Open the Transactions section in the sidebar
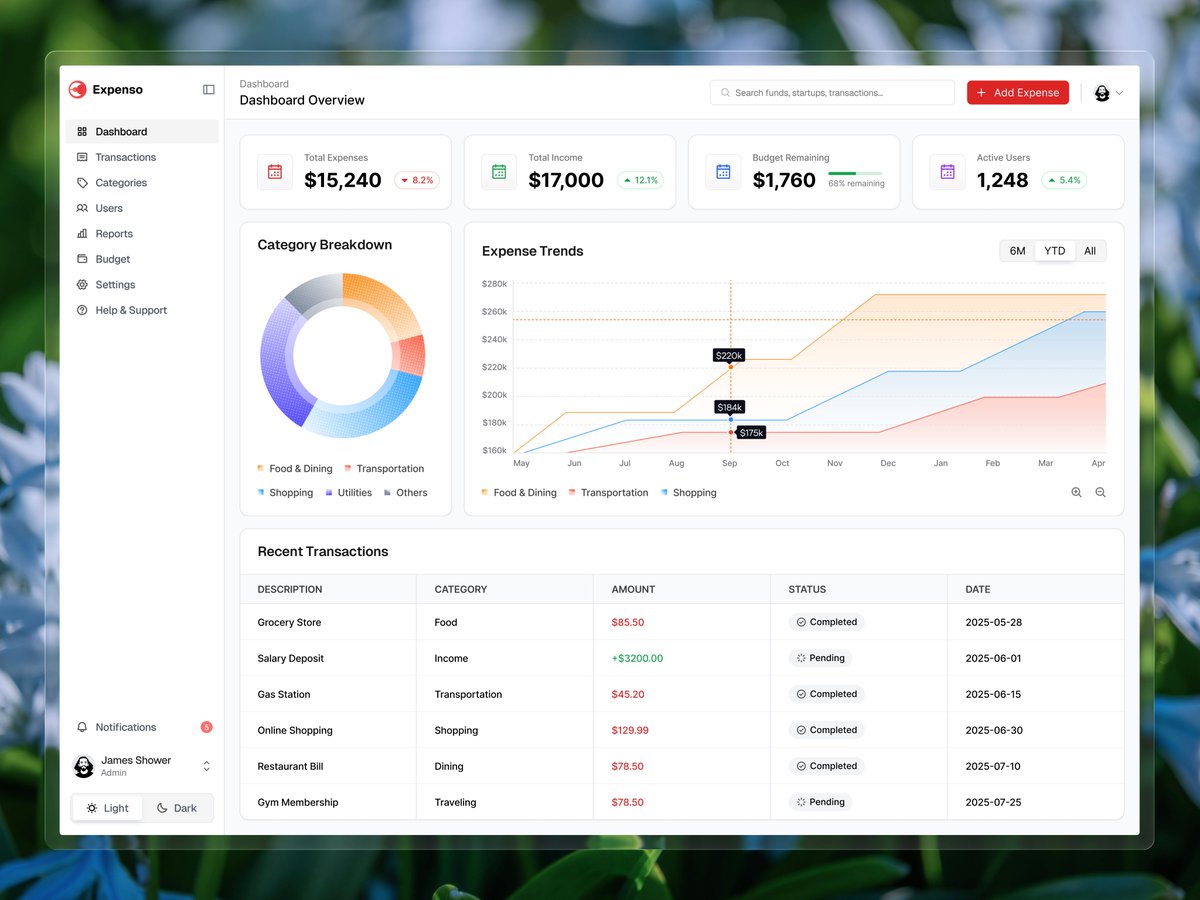 tap(125, 157)
